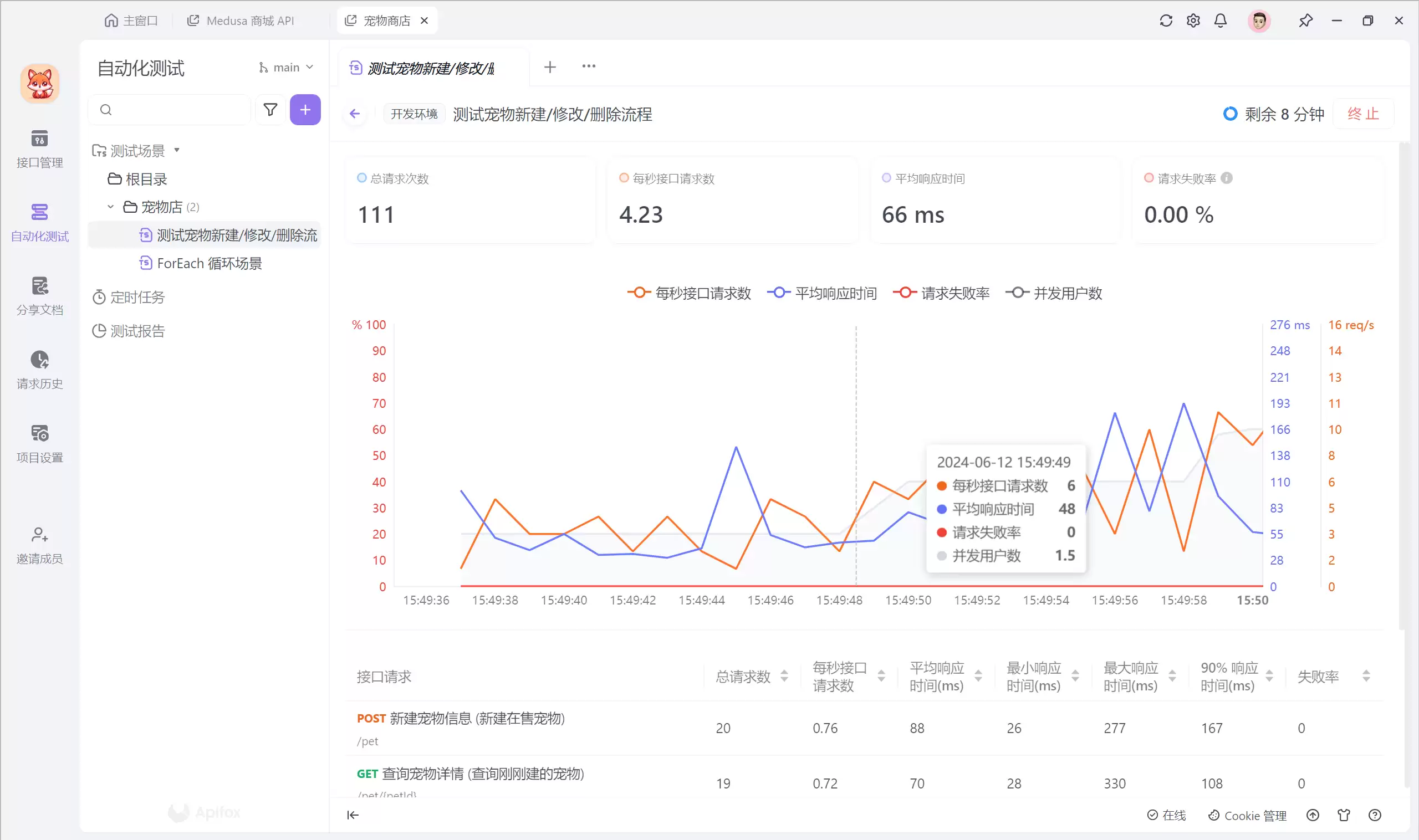Expand the 测试场景 dropdown arrow
Screen dimensions: 1419x840
pyautogui.click(x=177, y=150)
